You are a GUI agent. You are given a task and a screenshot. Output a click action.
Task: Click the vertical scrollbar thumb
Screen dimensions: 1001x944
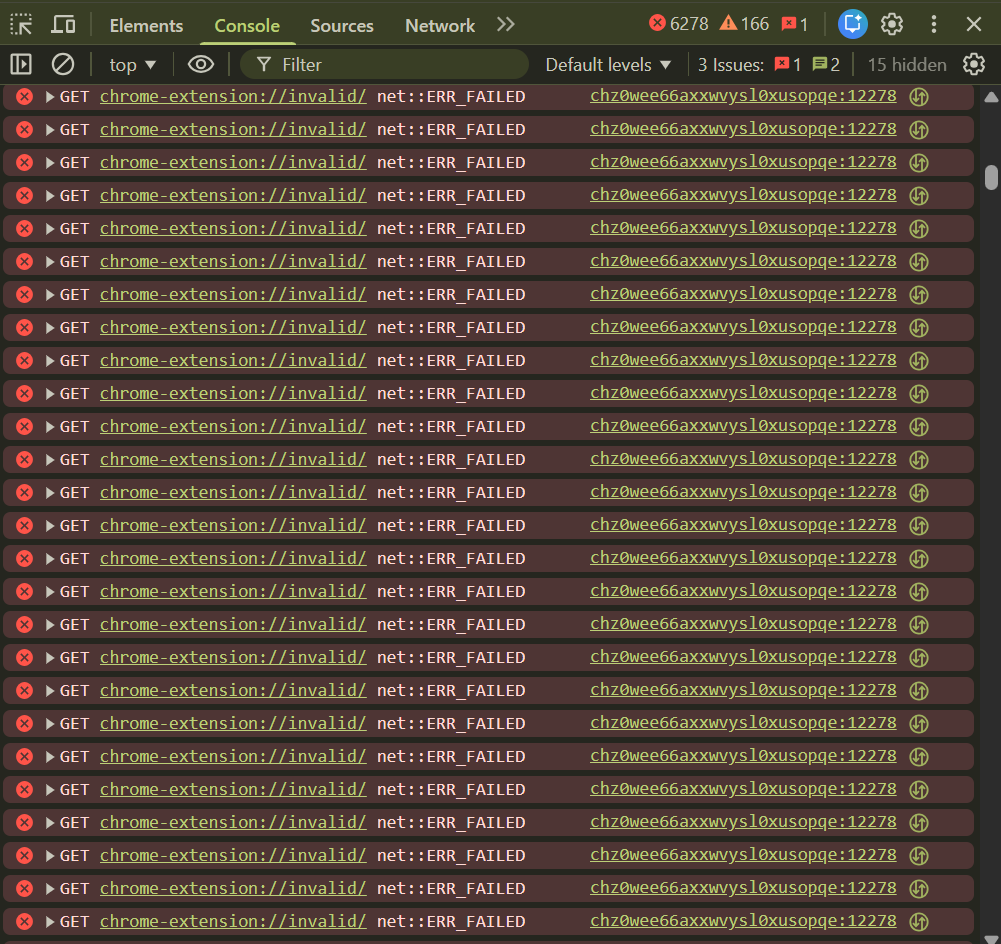[991, 177]
